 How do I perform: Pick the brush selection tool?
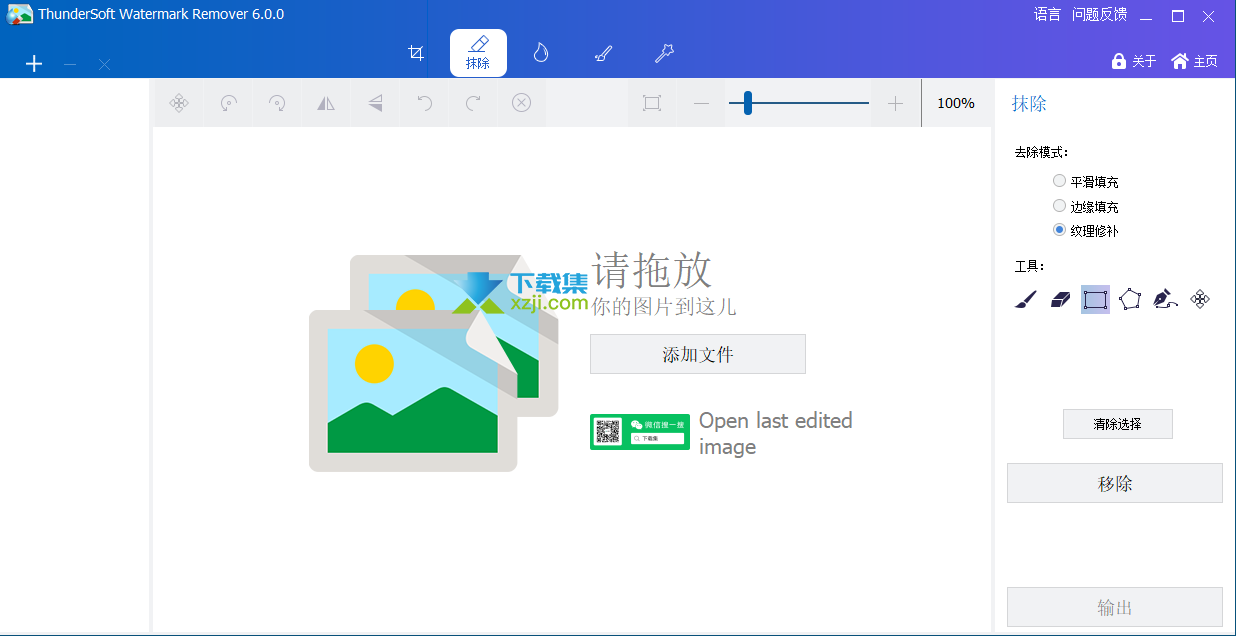point(1025,299)
